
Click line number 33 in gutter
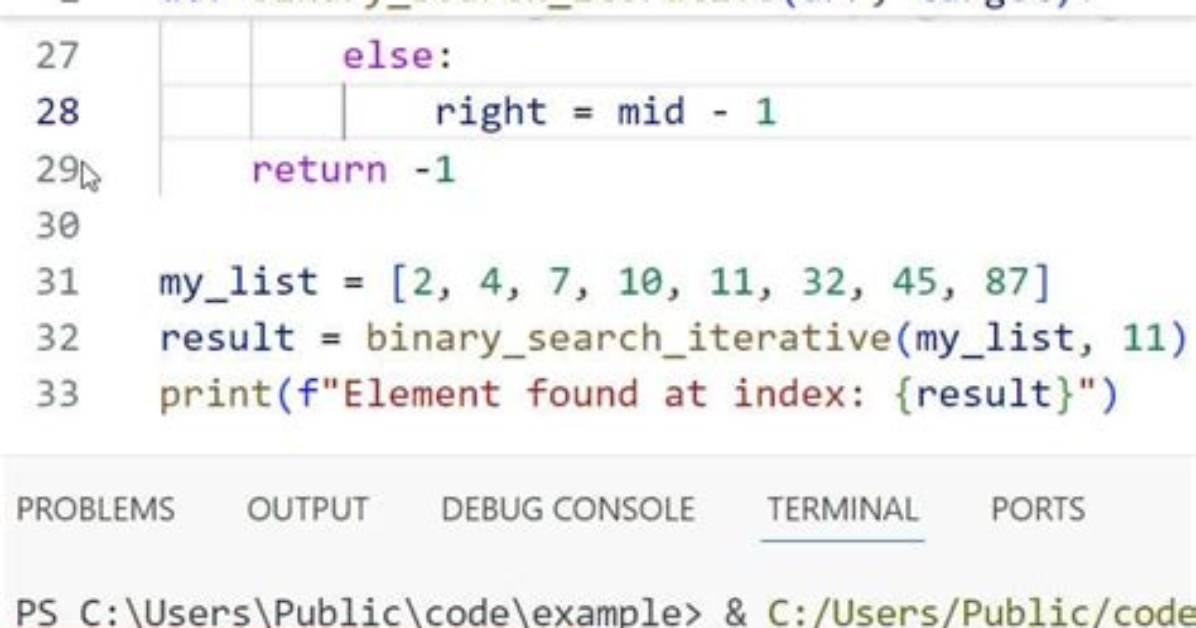click(x=57, y=395)
